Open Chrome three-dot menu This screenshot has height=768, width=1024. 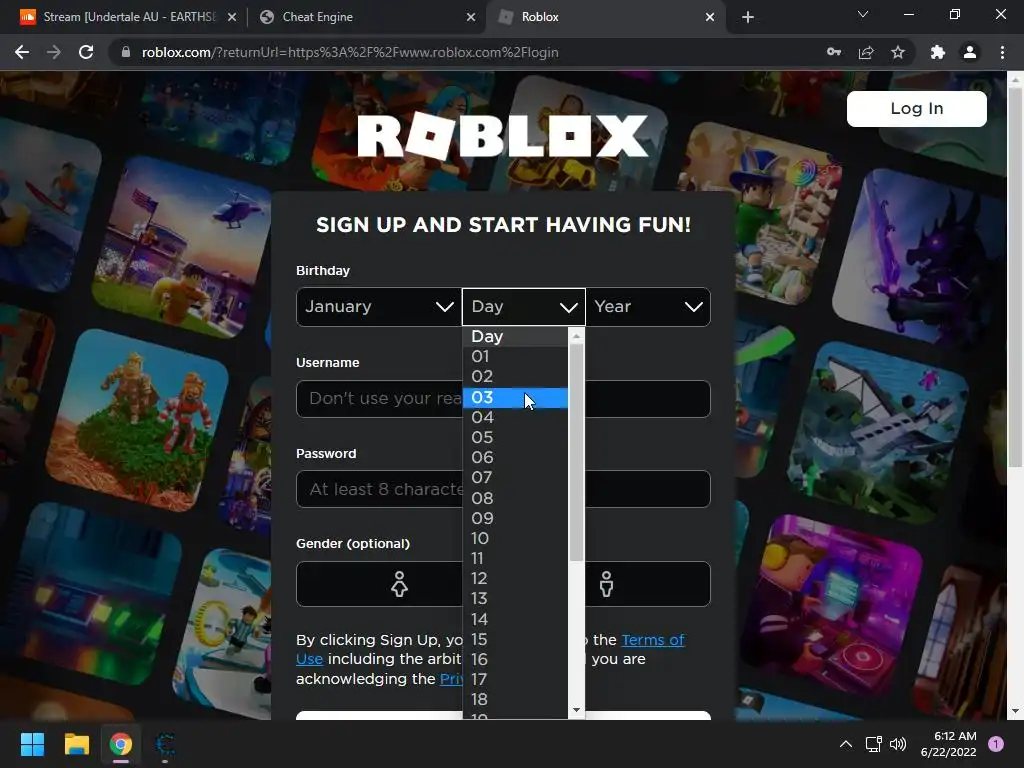click(x=1002, y=52)
